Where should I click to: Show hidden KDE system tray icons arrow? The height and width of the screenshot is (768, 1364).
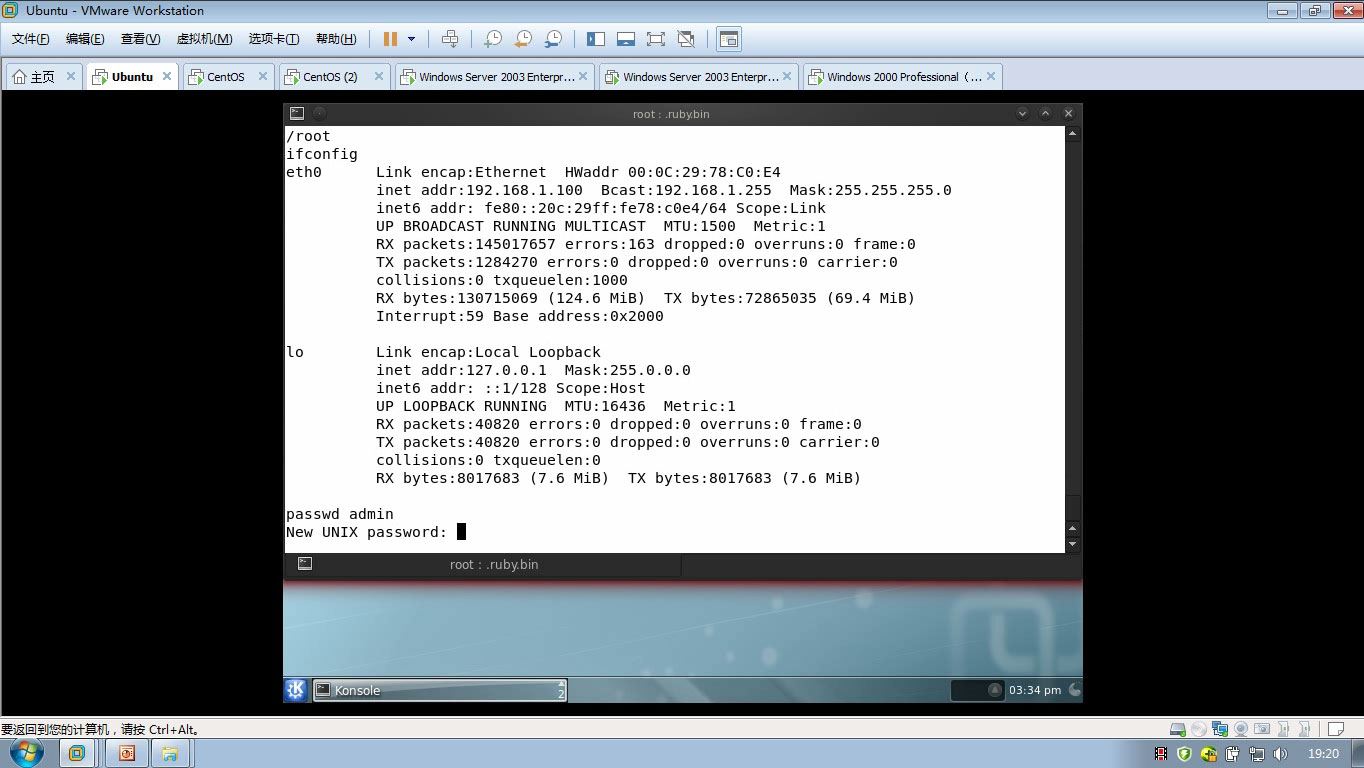(995, 690)
